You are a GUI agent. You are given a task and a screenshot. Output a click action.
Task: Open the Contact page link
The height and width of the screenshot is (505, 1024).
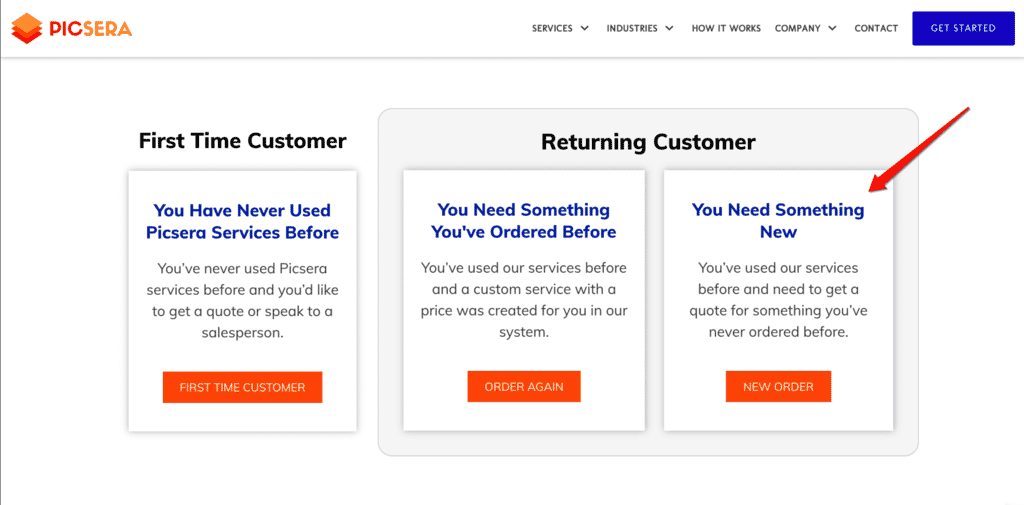876,28
